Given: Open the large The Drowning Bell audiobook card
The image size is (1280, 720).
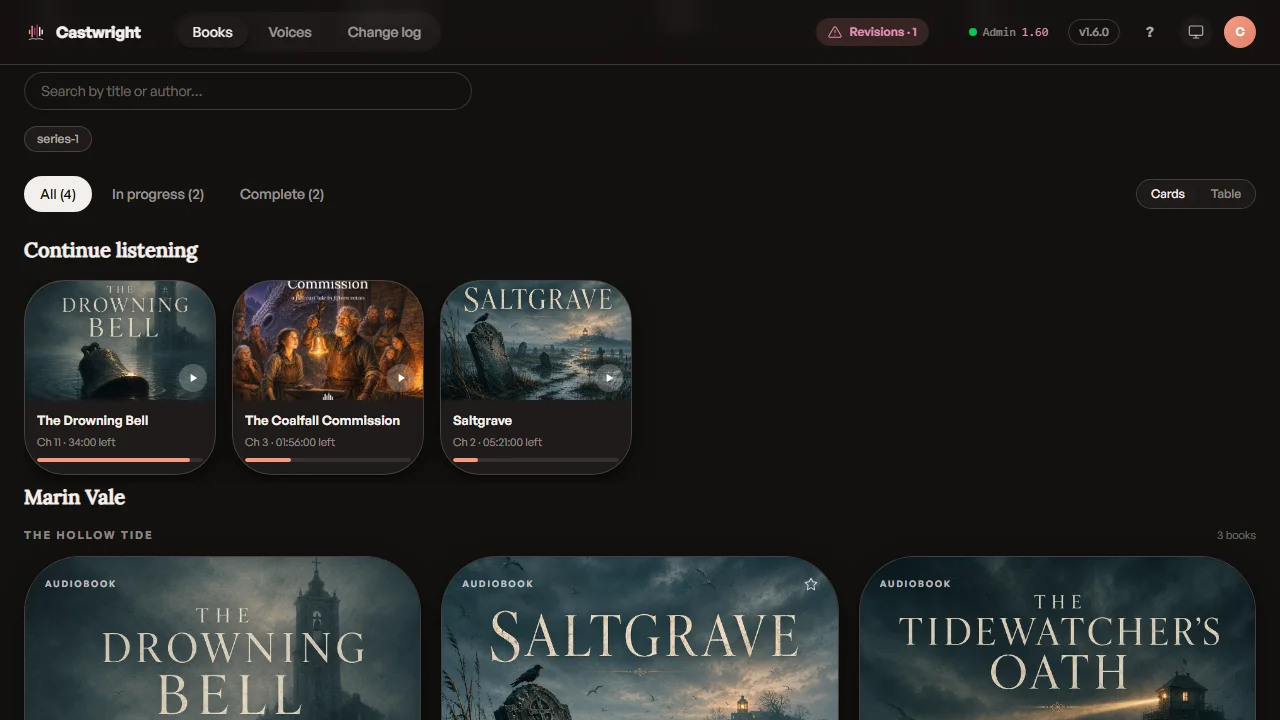Looking at the screenshot, I should pyautogui.click(x=222, y=638).
